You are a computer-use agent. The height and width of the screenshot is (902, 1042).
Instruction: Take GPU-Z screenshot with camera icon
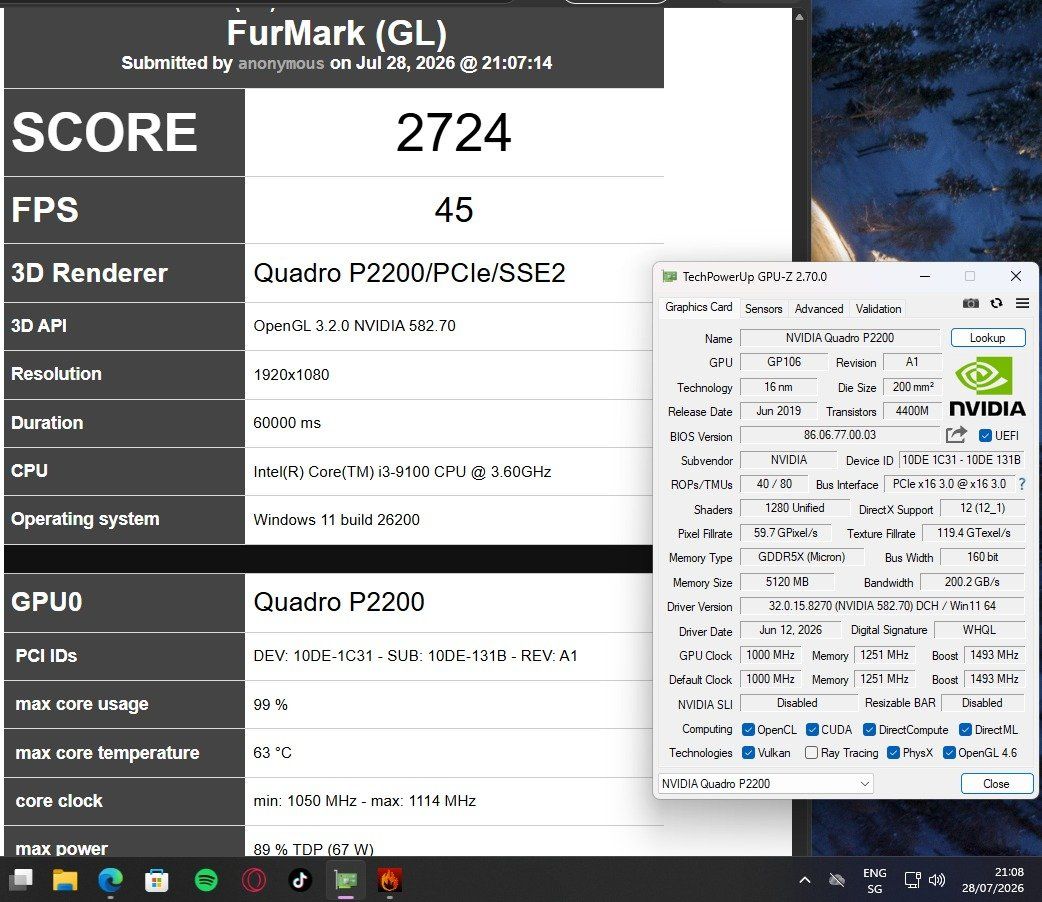coord(970,303)
